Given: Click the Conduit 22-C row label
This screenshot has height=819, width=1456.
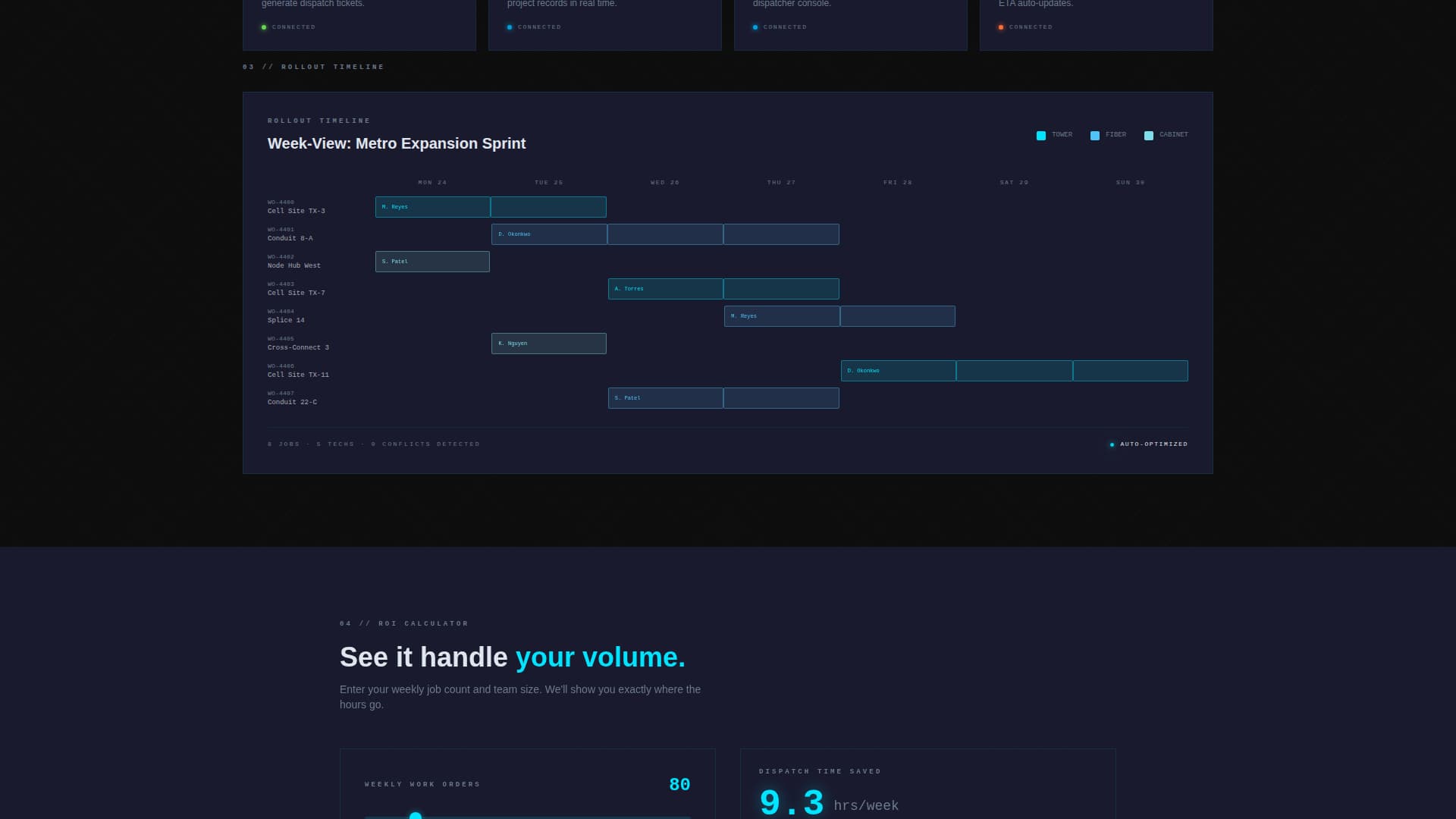Looking at the screenshot, I should [x=293, y=403].
